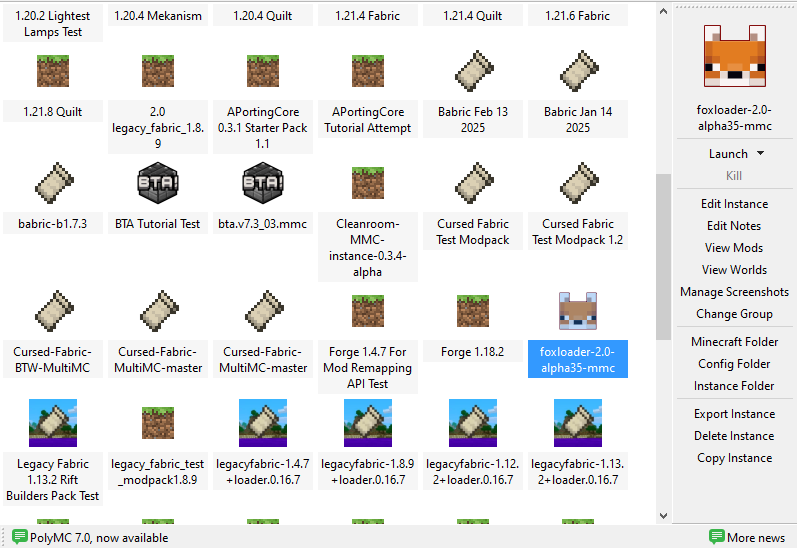Click the Edit Instance button
The height and width of the screenshot is (548, 797).
point(734,204)
